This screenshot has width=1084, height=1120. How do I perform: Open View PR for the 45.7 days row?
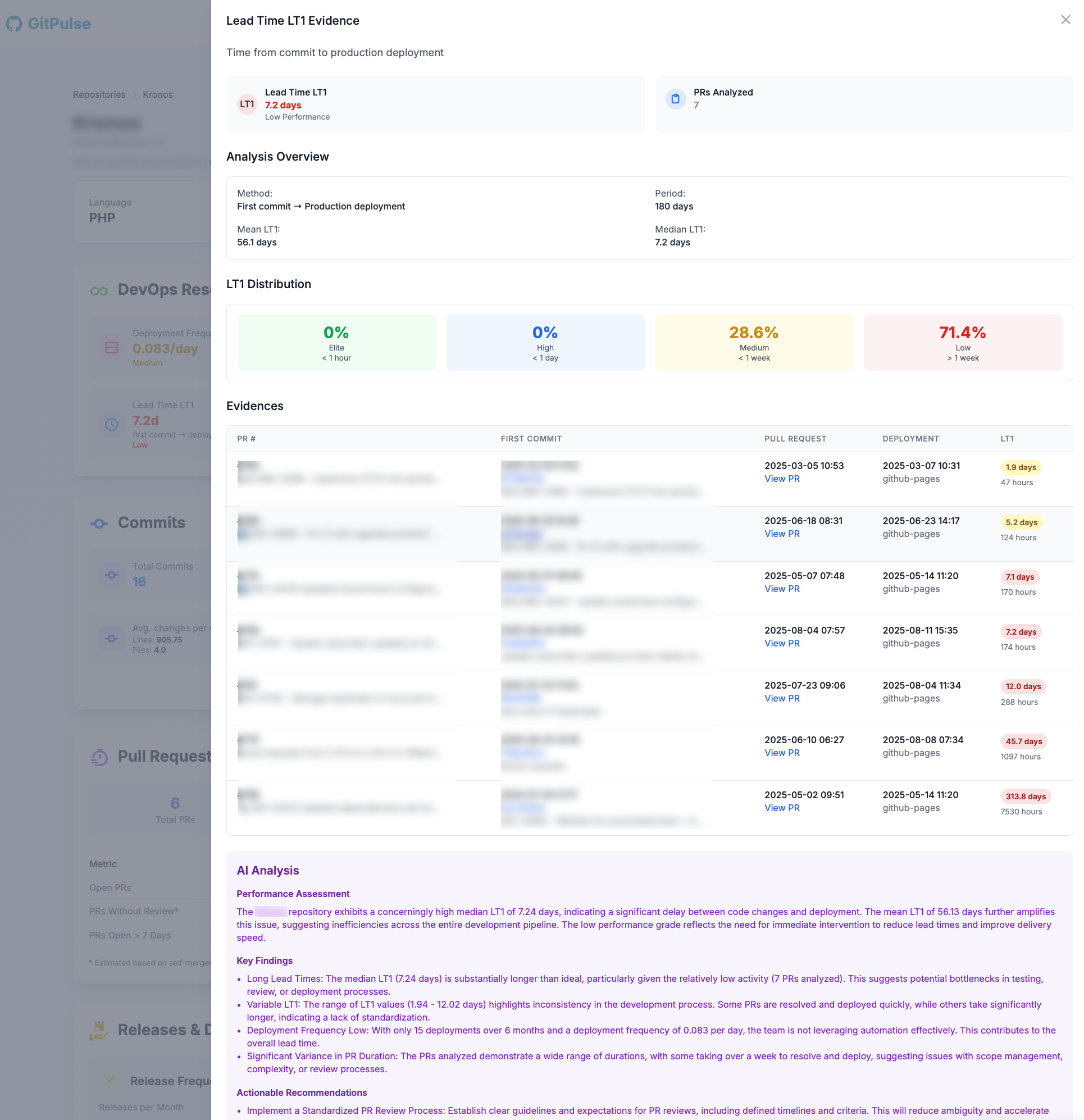781,753
